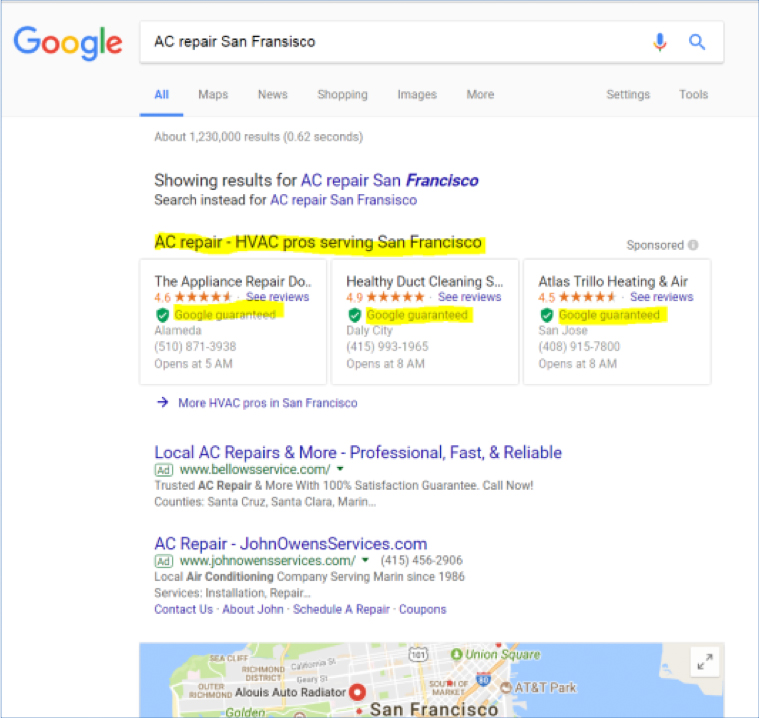This screenshot has height=718, width=759.
Task: Click green shield badge on Atlas Trillo card
Action: [547, 315]
